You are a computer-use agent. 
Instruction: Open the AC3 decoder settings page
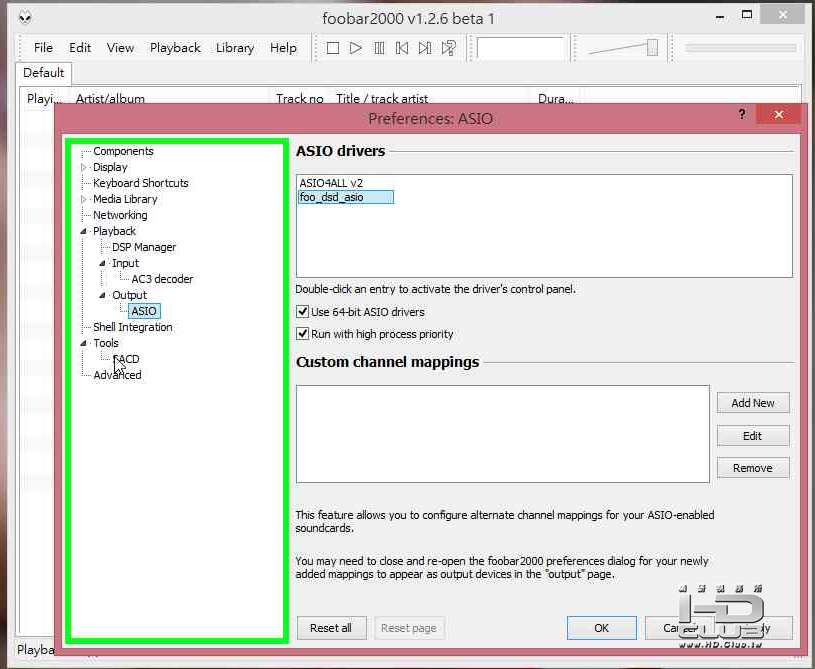(162, 279)
